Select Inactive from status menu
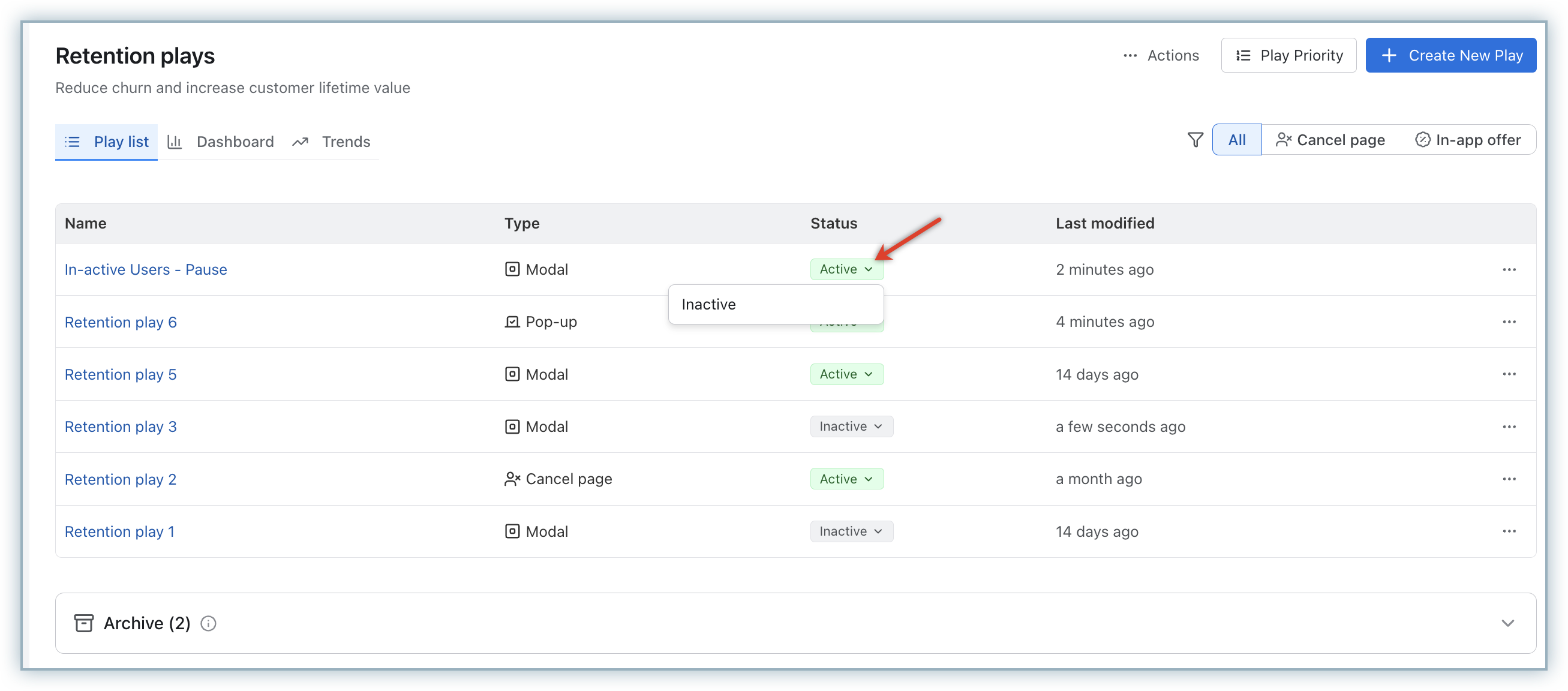Image resolution: width=1568 pixels, height=691 pixels. pyautogui.click(x=708, y=304)
